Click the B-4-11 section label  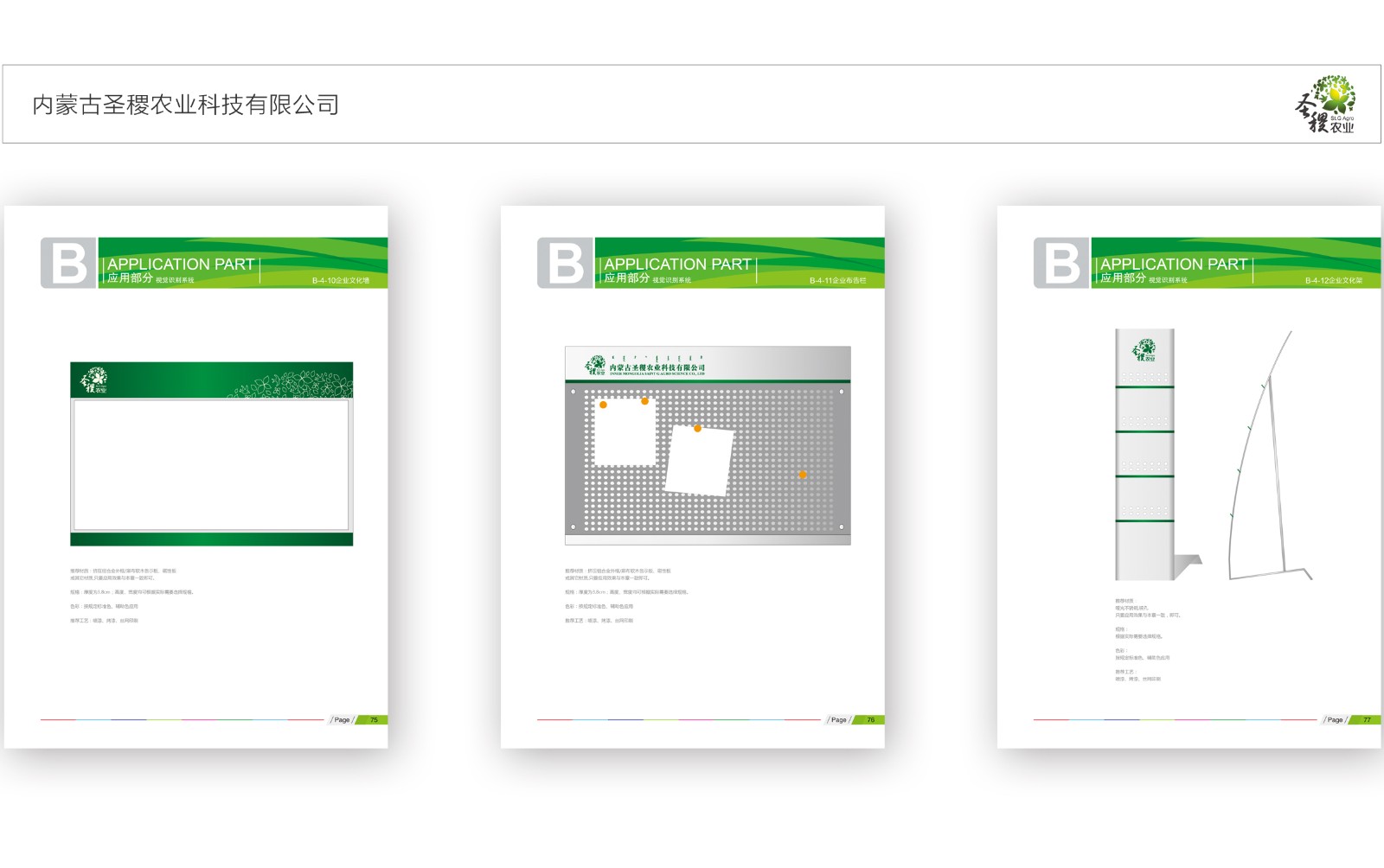pos(836,280)
